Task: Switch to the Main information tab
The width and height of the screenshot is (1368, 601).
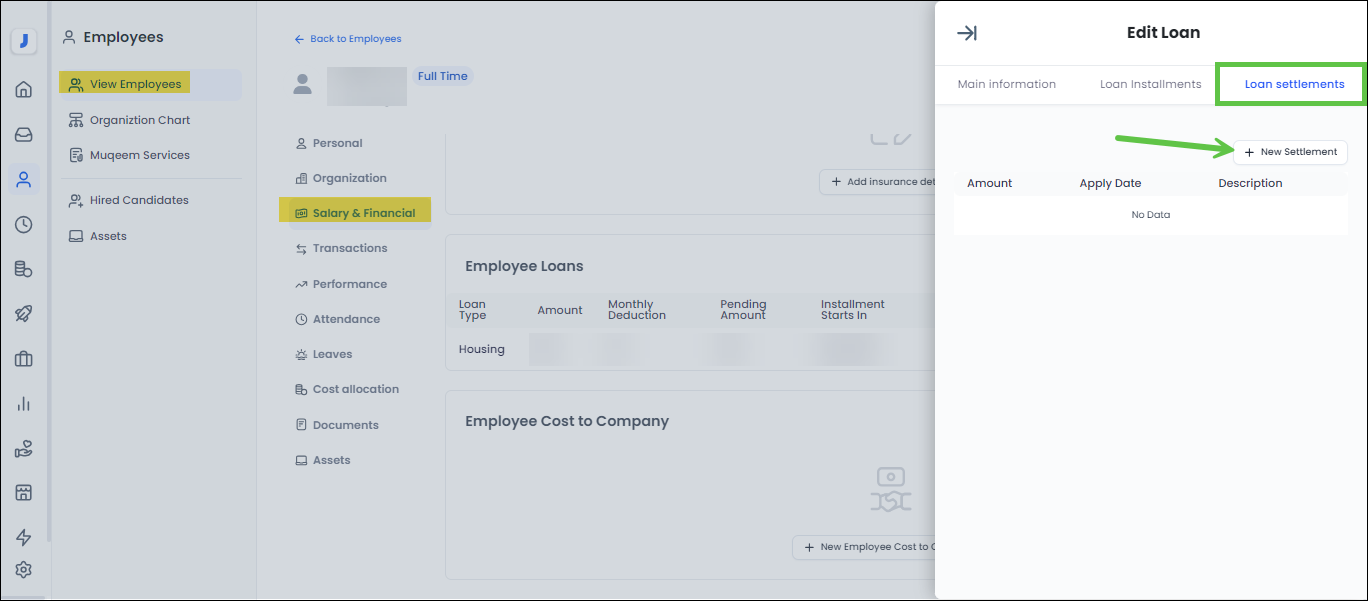Action: (1006, 84)
